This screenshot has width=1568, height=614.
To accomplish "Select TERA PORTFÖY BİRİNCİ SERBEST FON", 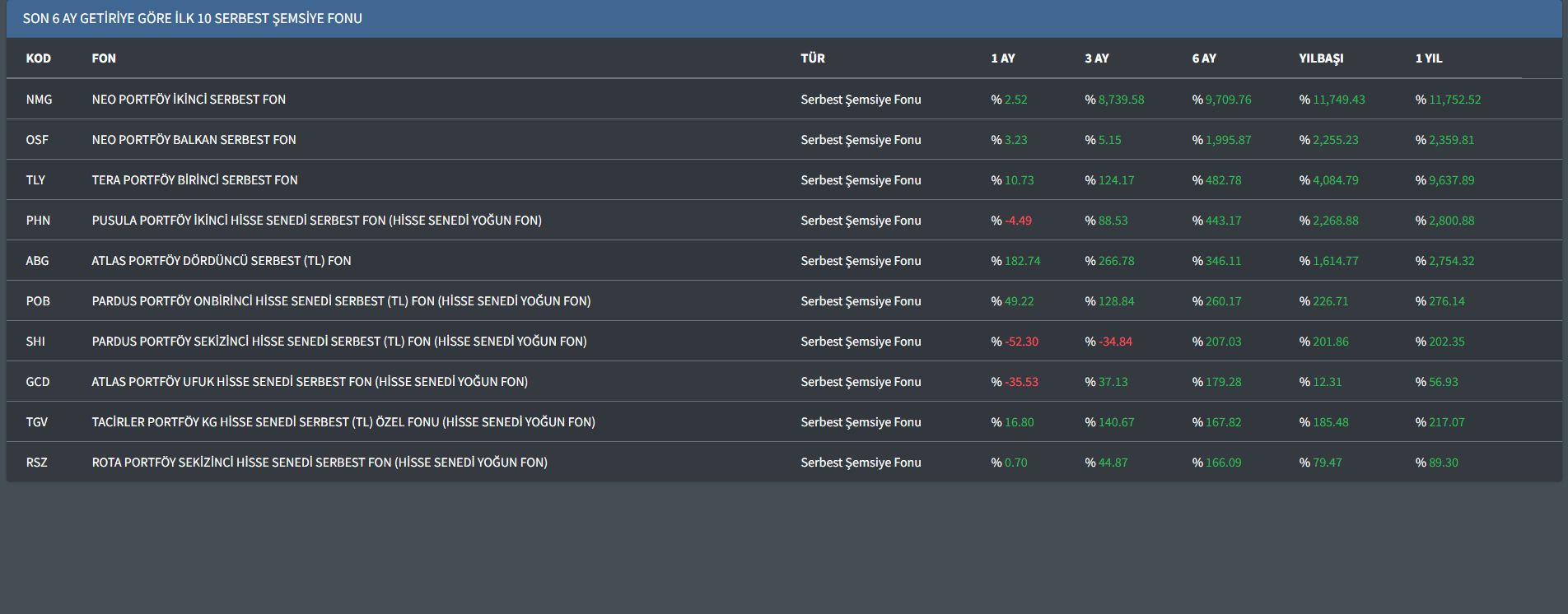I will [194, 180].
